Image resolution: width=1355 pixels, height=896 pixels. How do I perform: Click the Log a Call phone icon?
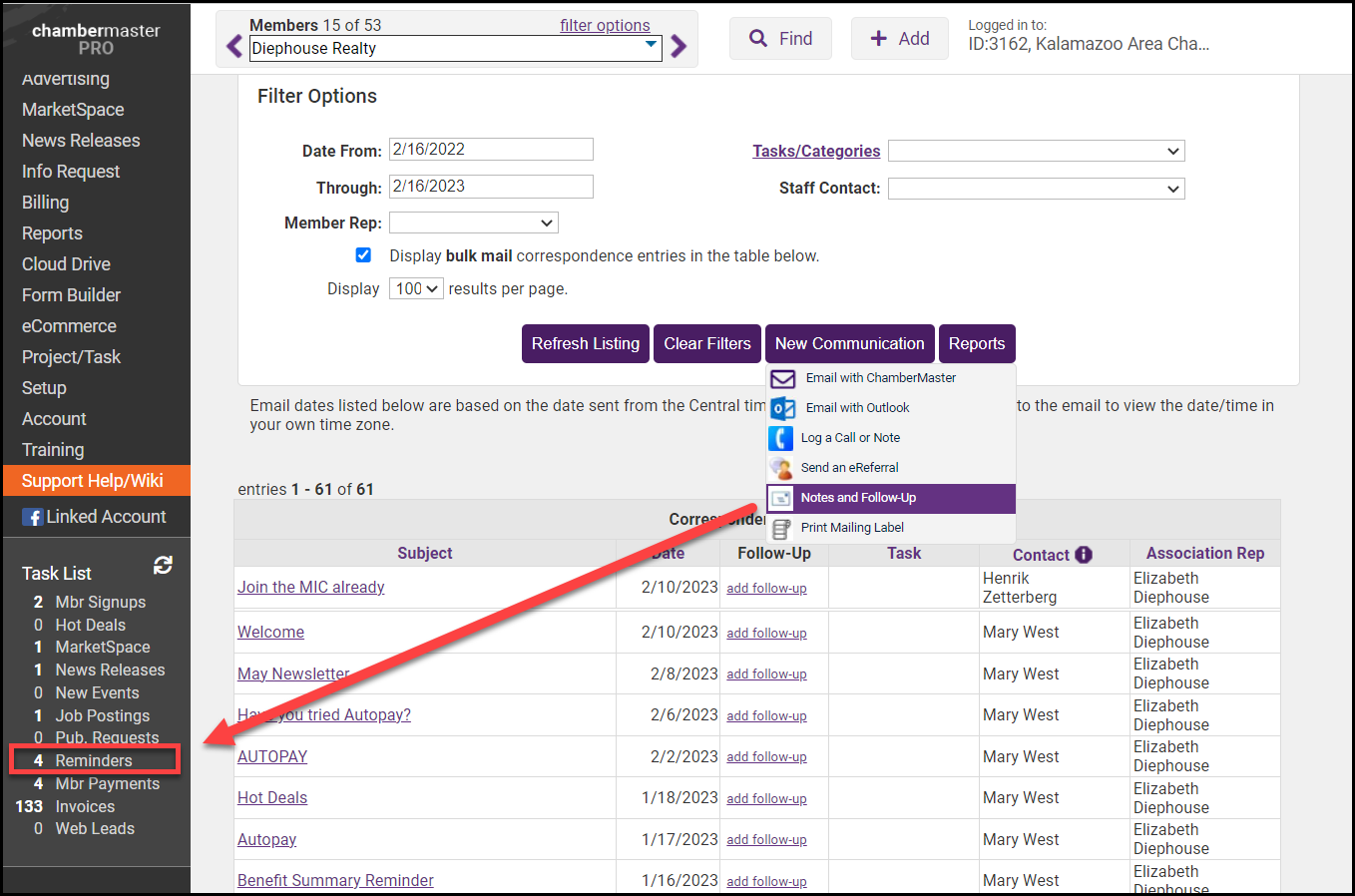pyautogui.click(x=780, y=438)
